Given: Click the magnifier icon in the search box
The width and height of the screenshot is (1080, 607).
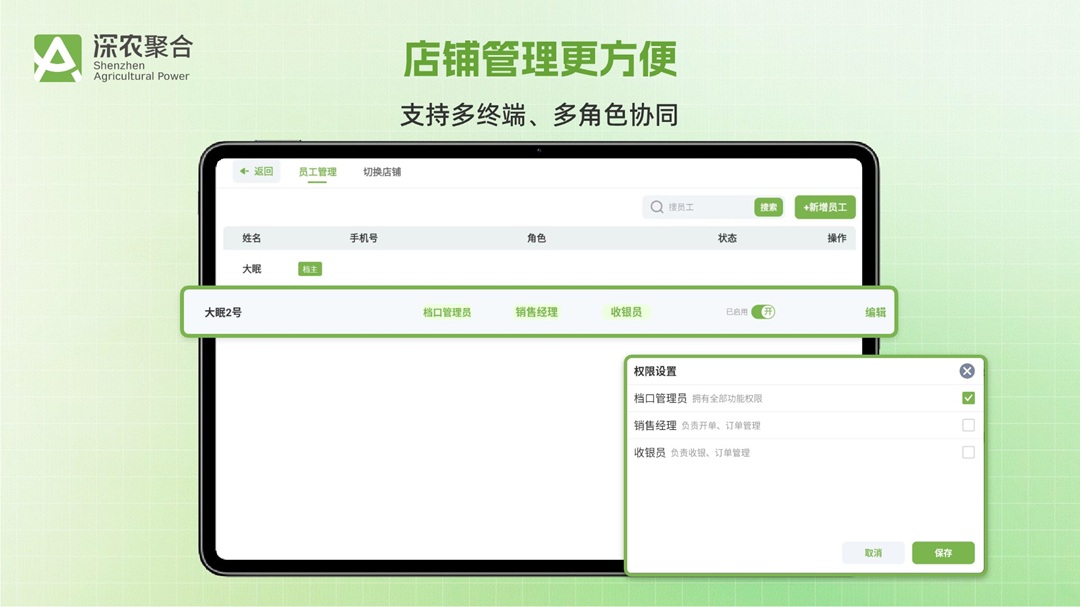Looking at the screenshot, I should point(655,206).
